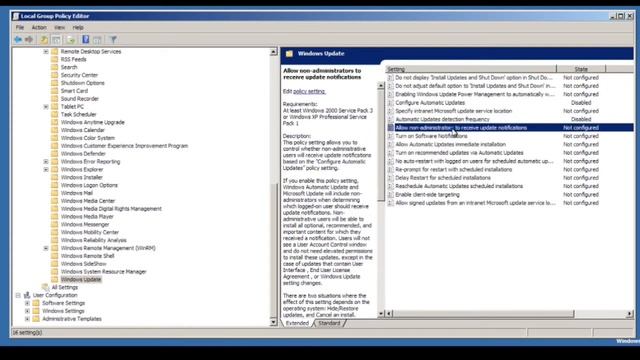Expand the Windows Explorer tree node
Image resolution: width=640 pixels, height=360 pixels.
[x=46, y=169]
